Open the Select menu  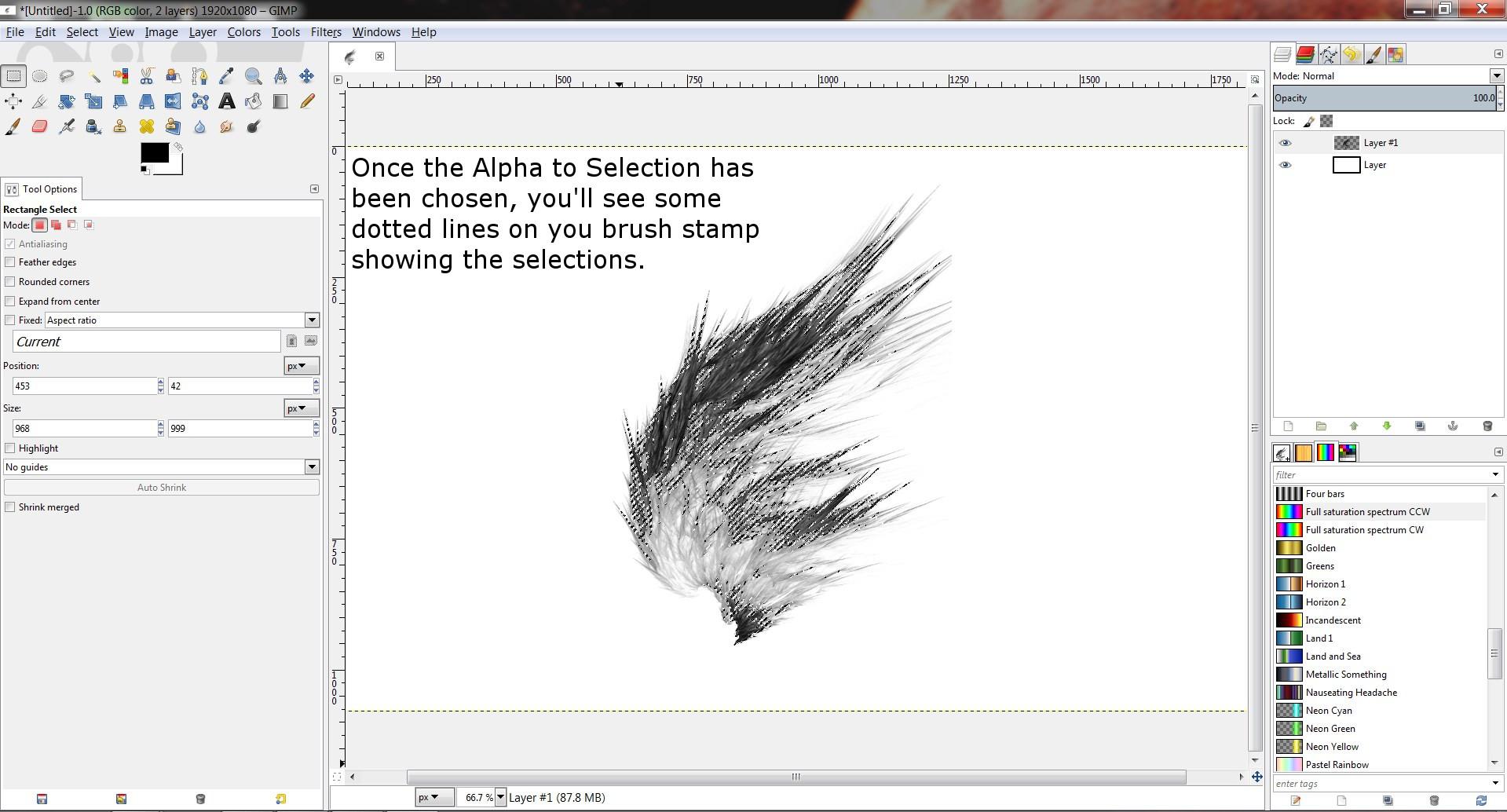pyautogui.click(x=82, y=32)
